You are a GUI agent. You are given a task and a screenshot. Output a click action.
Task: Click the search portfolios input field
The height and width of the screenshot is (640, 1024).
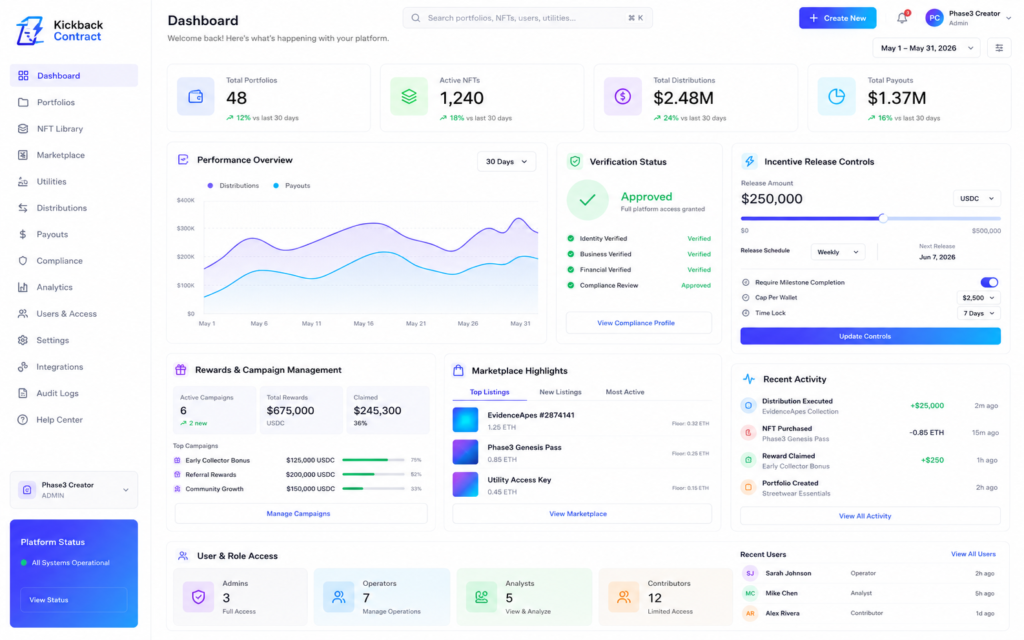point(528,18)
